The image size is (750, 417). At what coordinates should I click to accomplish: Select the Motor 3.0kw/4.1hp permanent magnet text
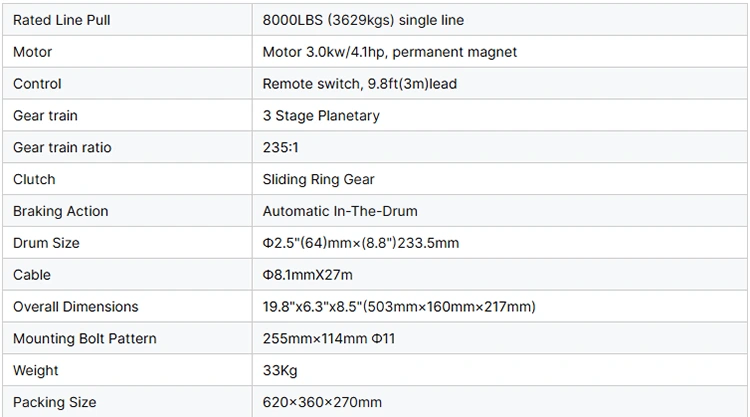[389, 52]
